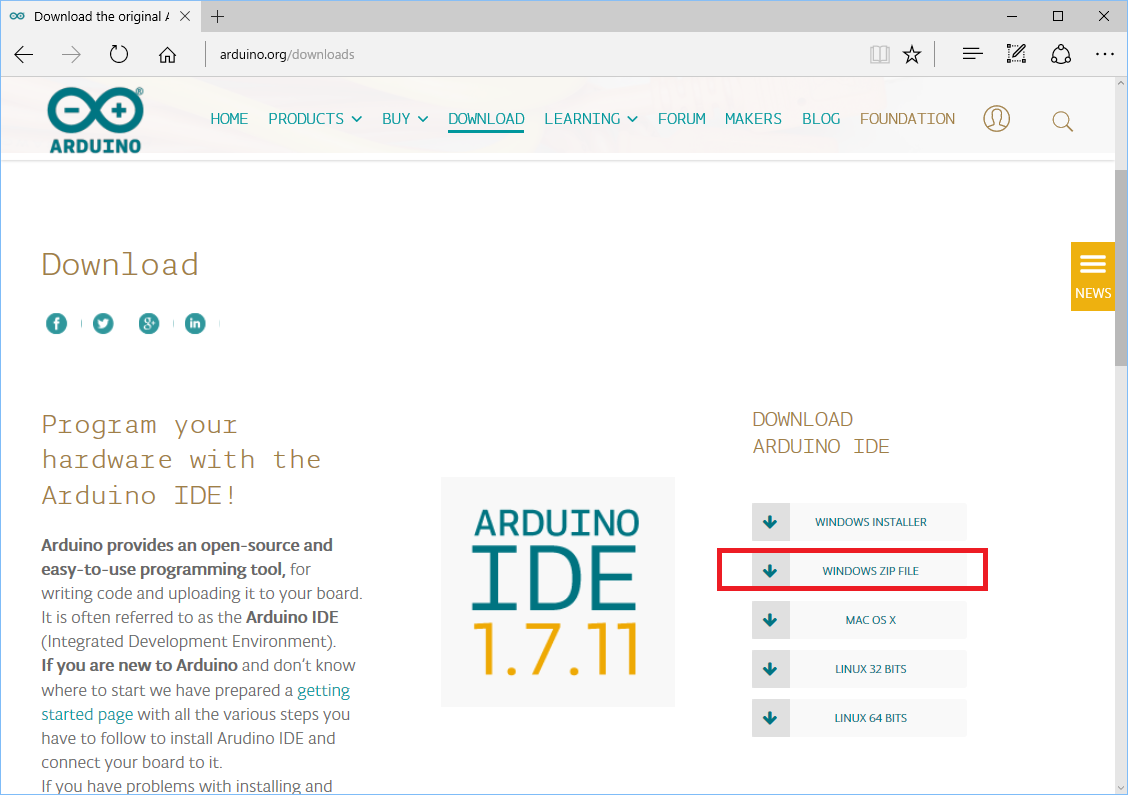Open the user account icon
Image resolution: width=1128 pixels, height=795 pixels.
(996, 118)
